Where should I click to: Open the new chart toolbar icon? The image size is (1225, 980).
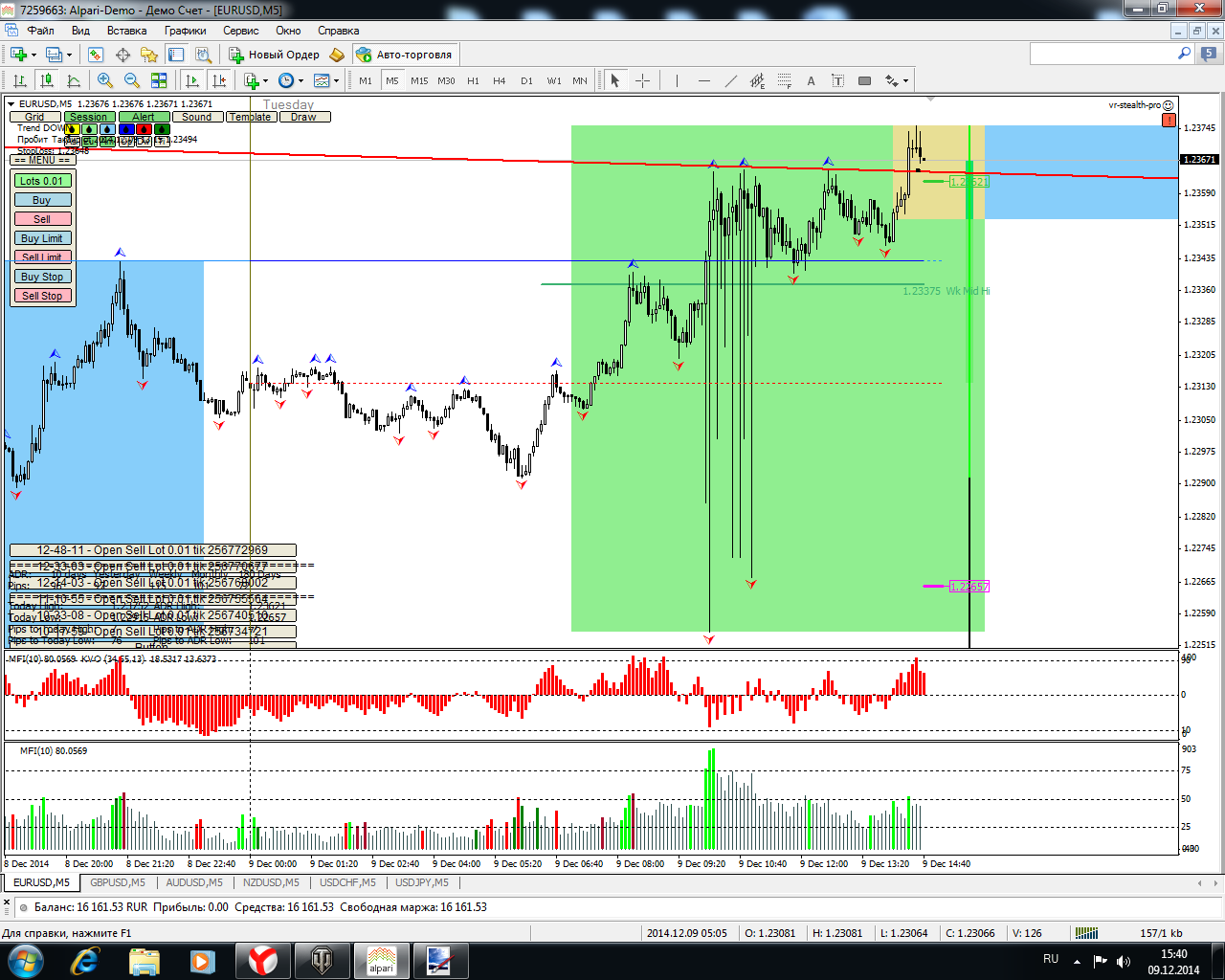pos(18,55)
